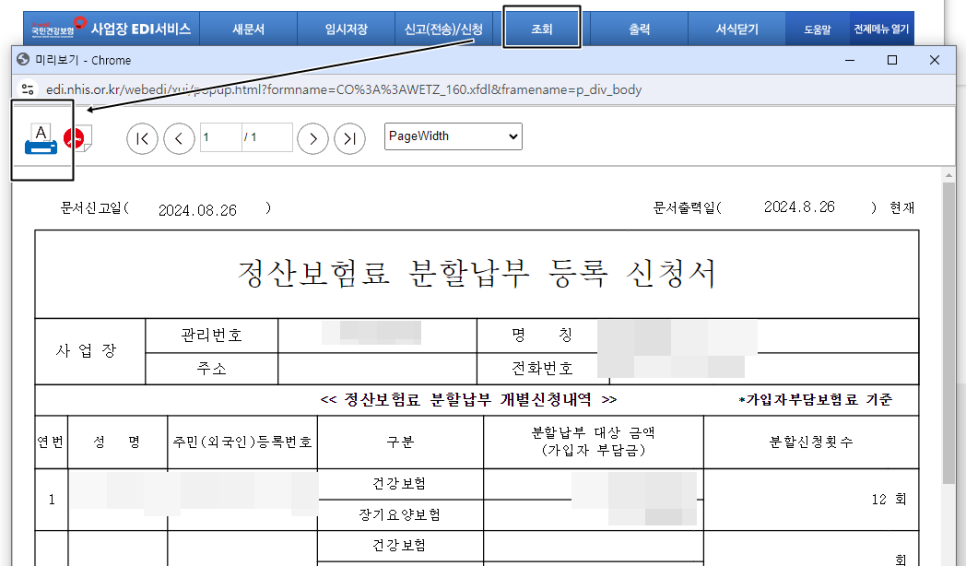966x566 pixels.
Task: Go to the previous page
Action: pos(179,139)
